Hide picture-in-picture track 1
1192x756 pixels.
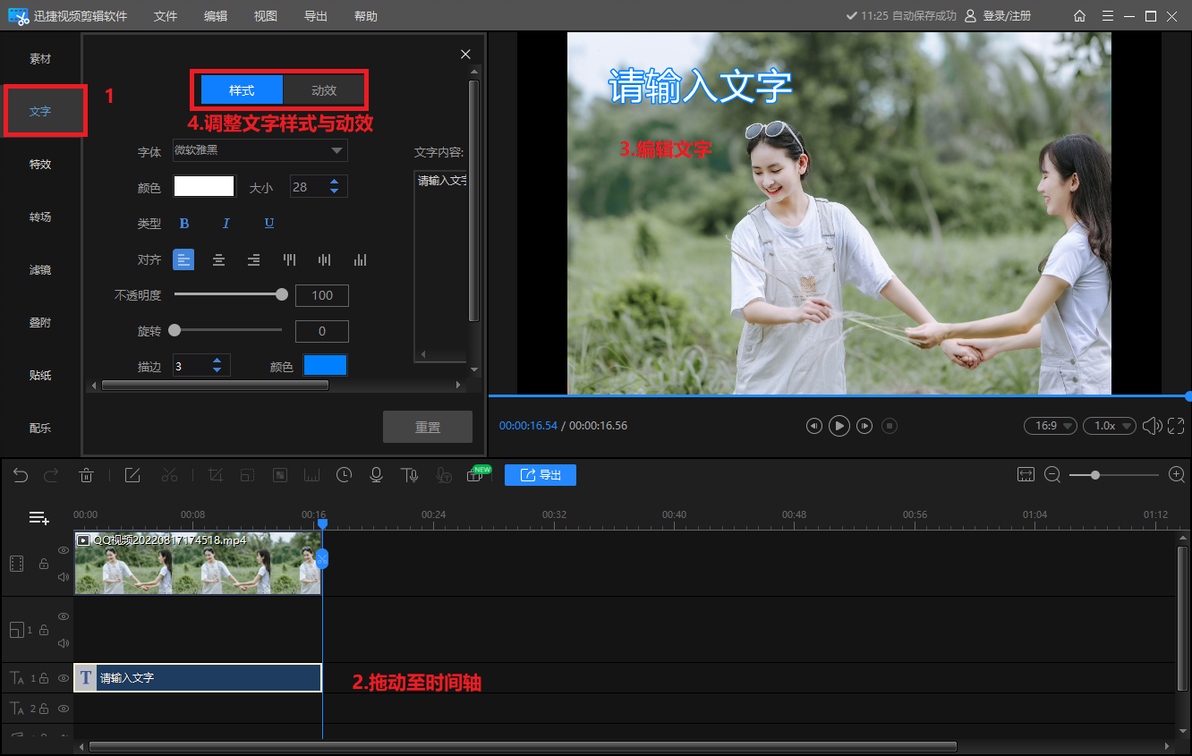point(63,616)
